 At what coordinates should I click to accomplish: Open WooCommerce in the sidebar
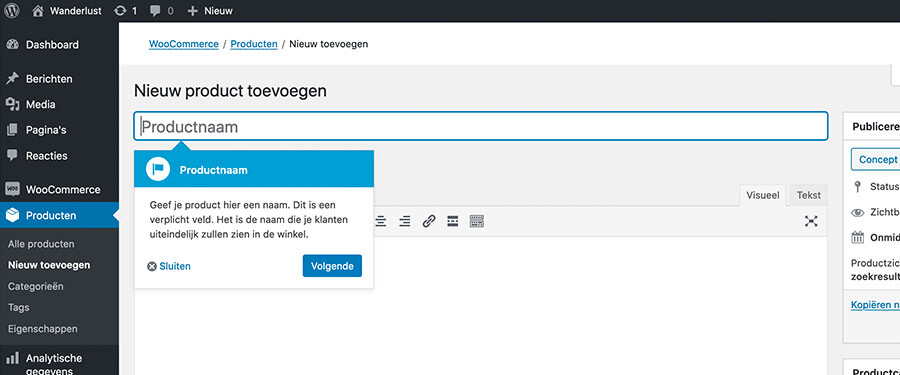pyautogui.click(x=59, y=190)
